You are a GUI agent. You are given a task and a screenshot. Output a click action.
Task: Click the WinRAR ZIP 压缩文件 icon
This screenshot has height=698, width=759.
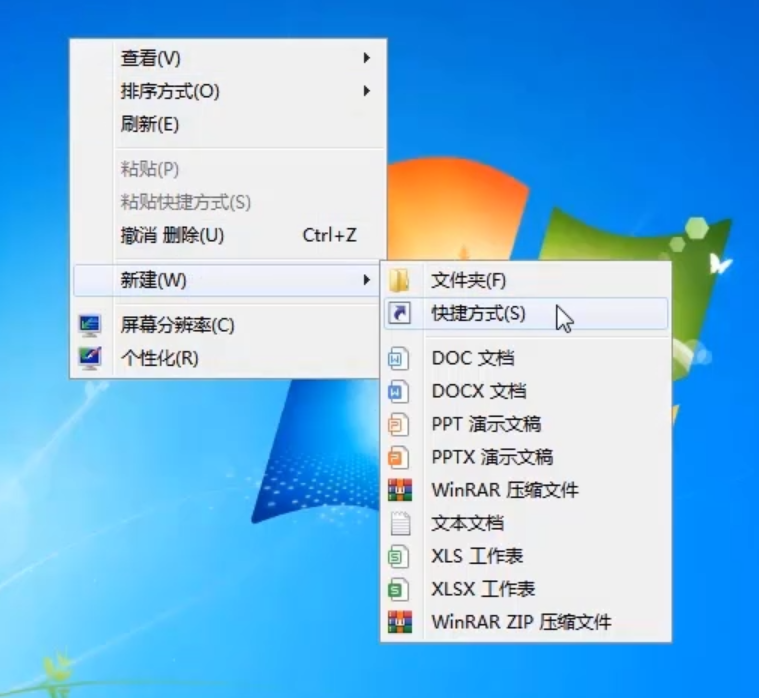399,622
